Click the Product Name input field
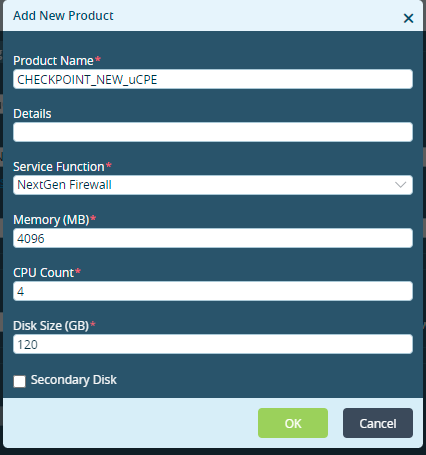This screenshot has height=455, width=426. tap(213, 79)
